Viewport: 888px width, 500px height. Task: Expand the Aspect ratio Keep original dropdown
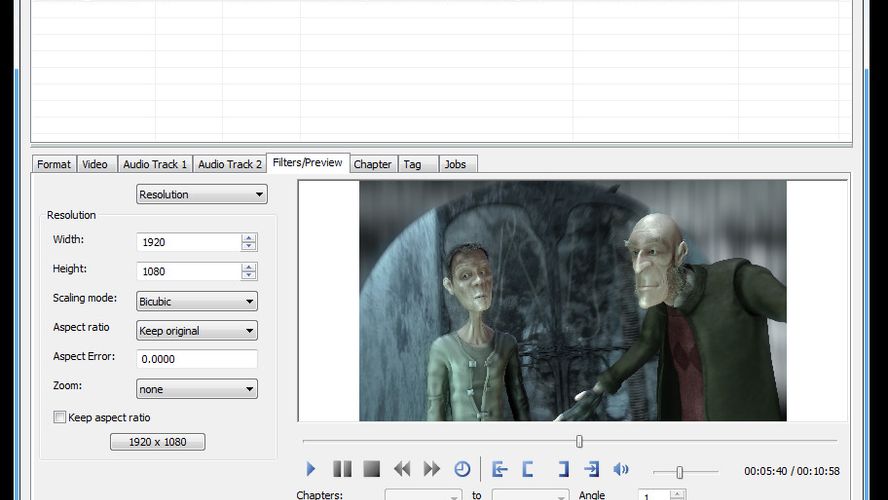[x=196, y=330]
